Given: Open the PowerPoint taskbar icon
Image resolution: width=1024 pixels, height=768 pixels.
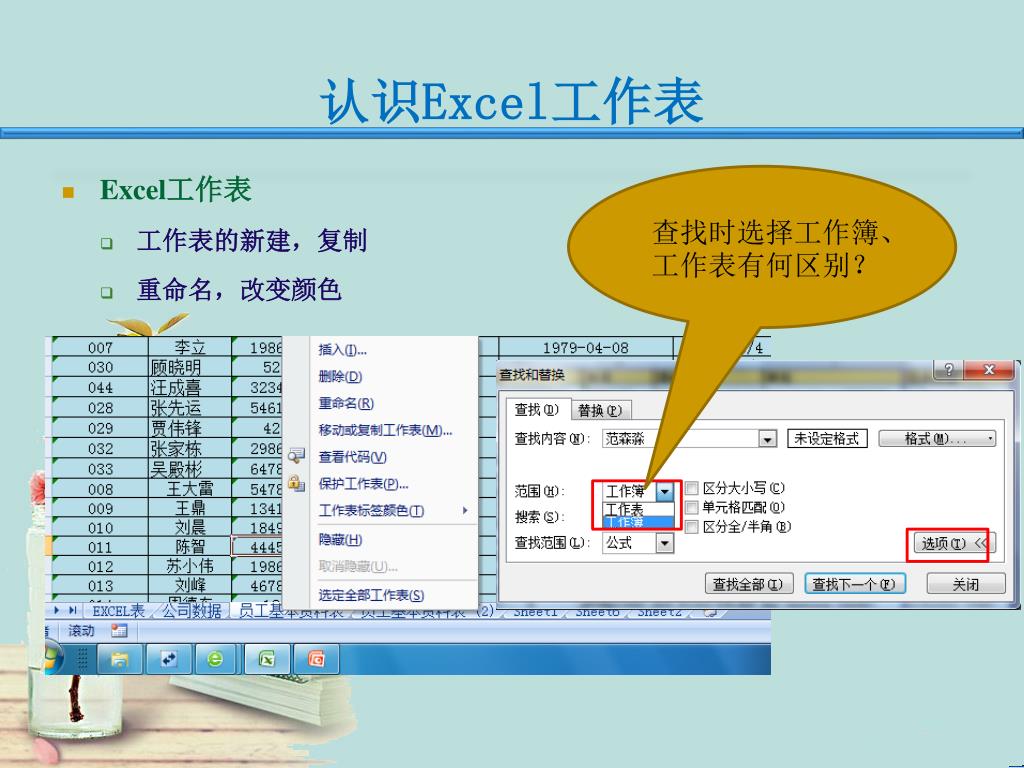Looking at the screenshot, I should tap(317, 659).
